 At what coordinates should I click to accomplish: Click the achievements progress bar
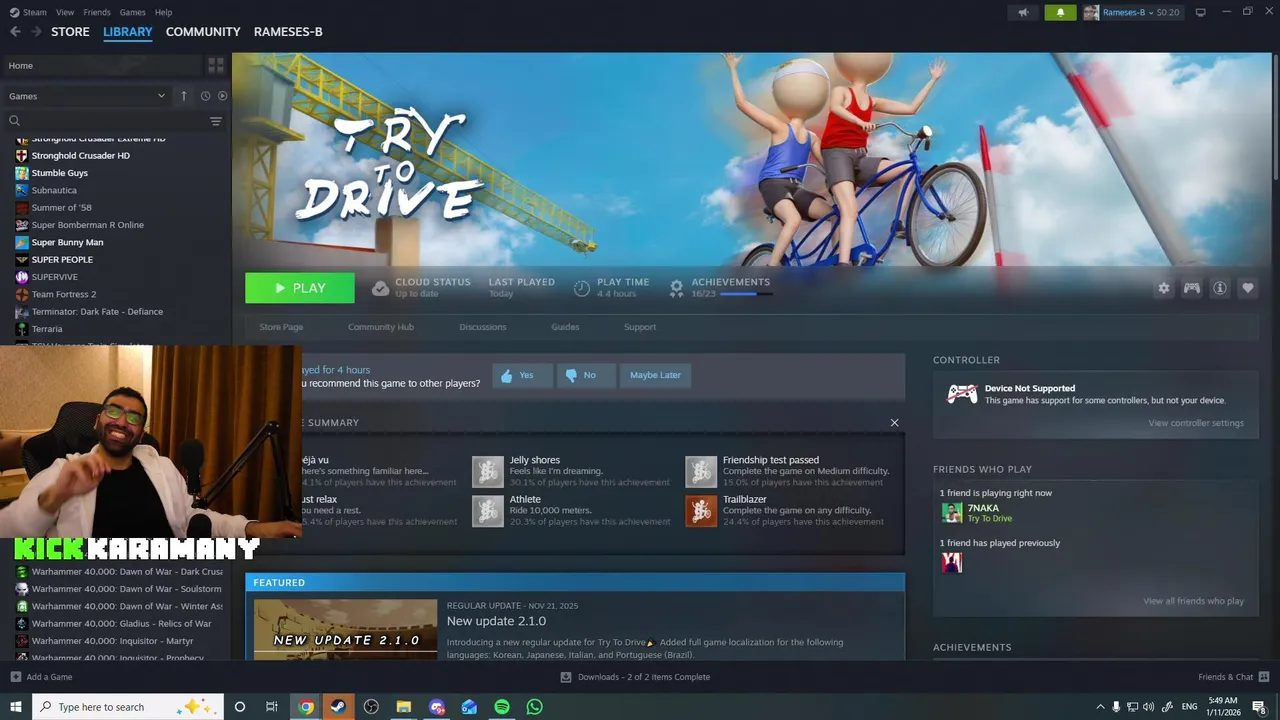click(746, 294)
